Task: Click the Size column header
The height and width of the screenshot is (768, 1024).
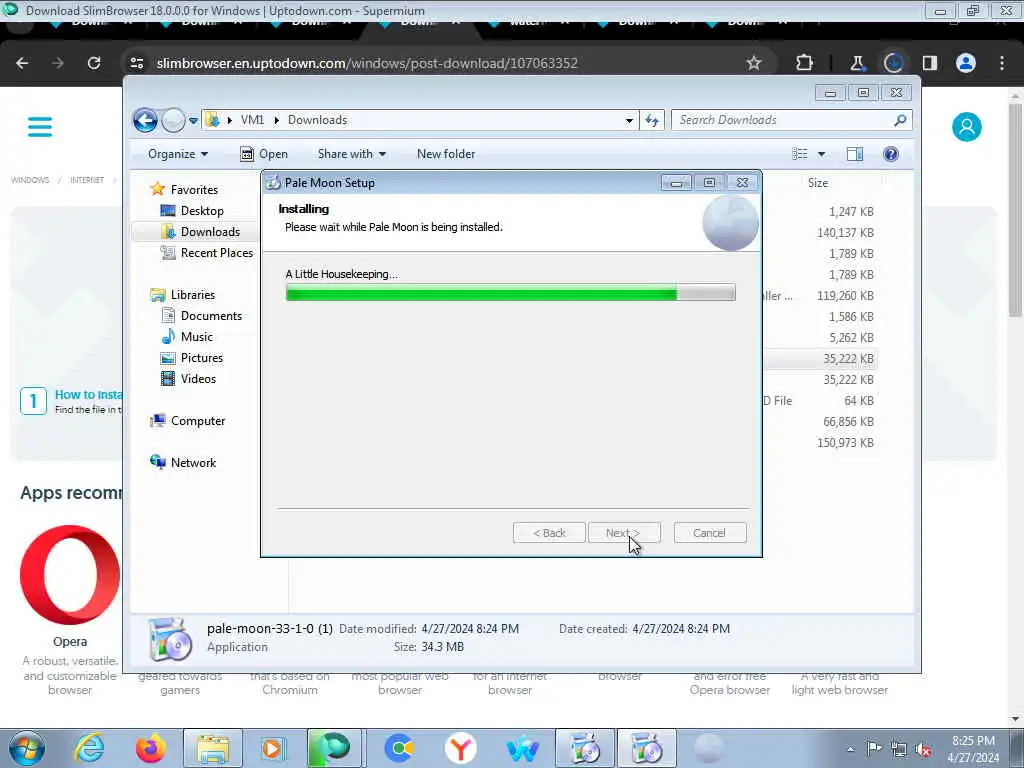Action: (x=818, y=183)
